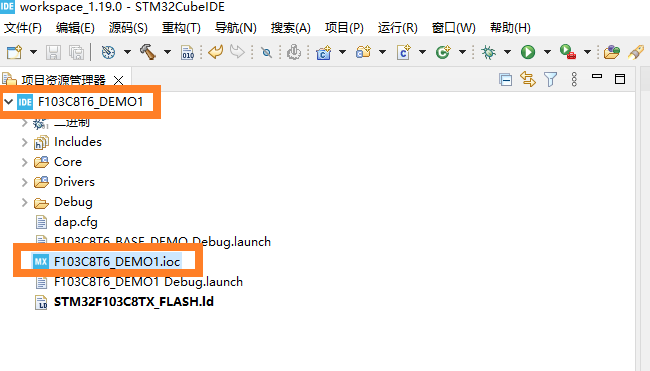The width and height of the screenshot is (650, 371).
Task: Click the open folder toolbar icon
Action: pos(611,52)
